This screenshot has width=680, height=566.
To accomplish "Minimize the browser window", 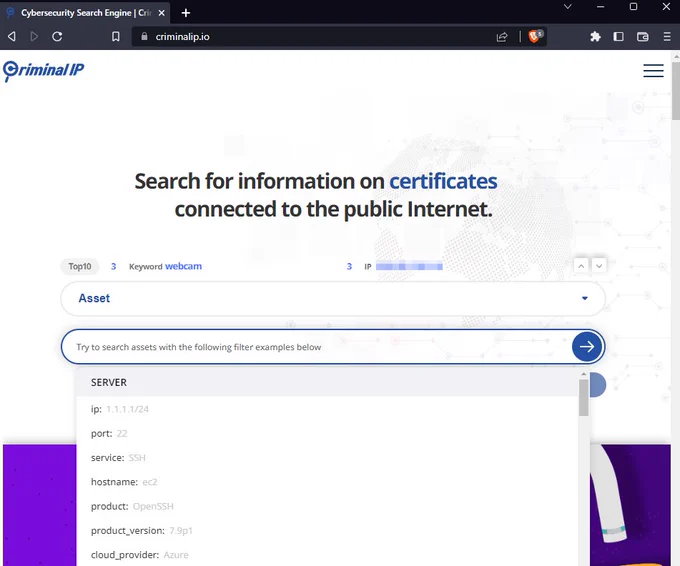I will (x=601, y=7).
